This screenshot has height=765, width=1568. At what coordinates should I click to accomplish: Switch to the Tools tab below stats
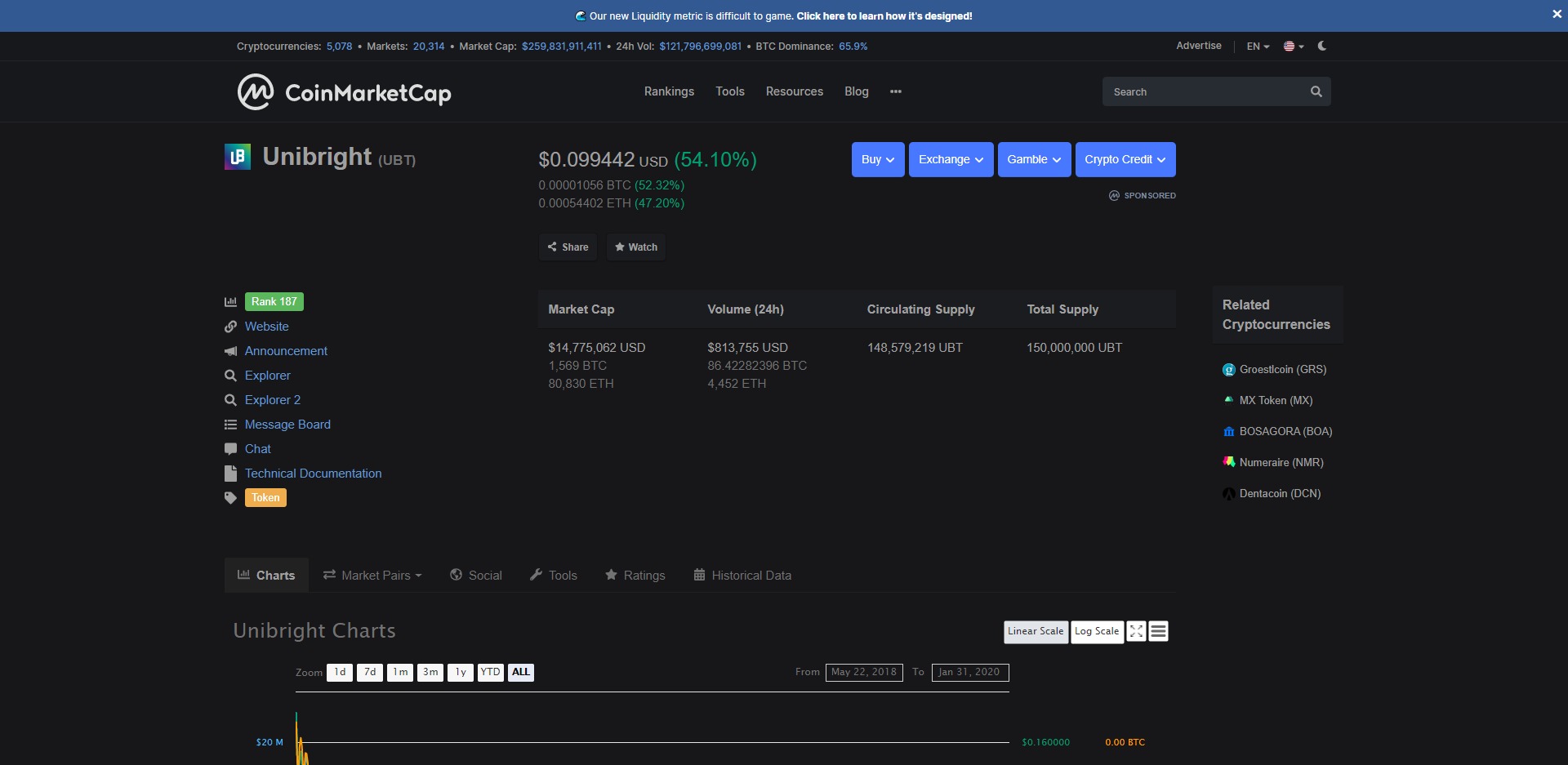[554, 576]
